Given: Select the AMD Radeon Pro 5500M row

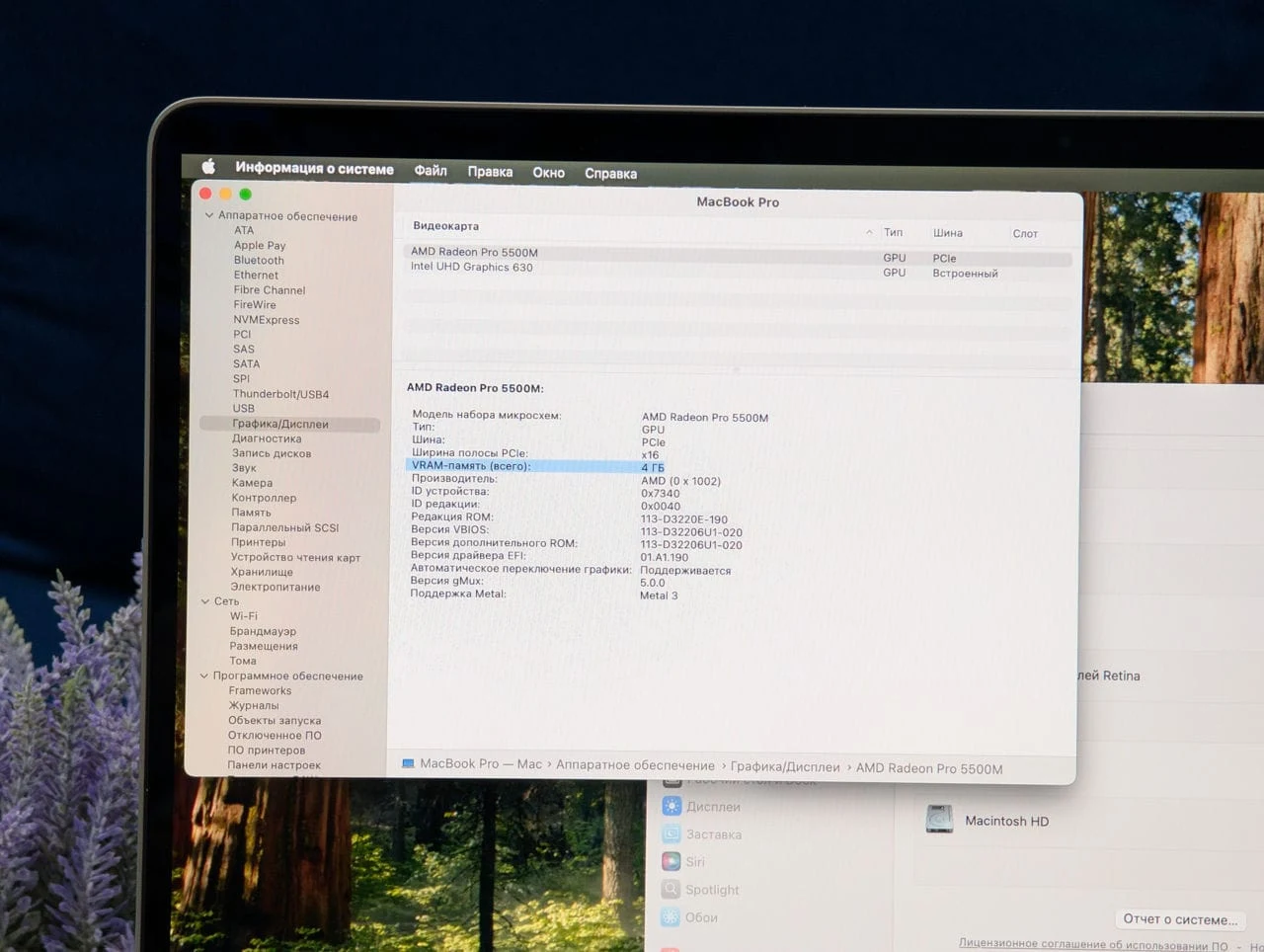Looking at the screenshot, I should pos(737,254).
